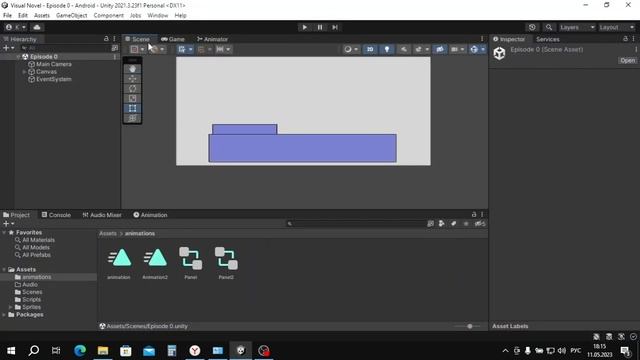
Task: Open the Component menu
Action: pyautogui.click(x=109, y=16)
